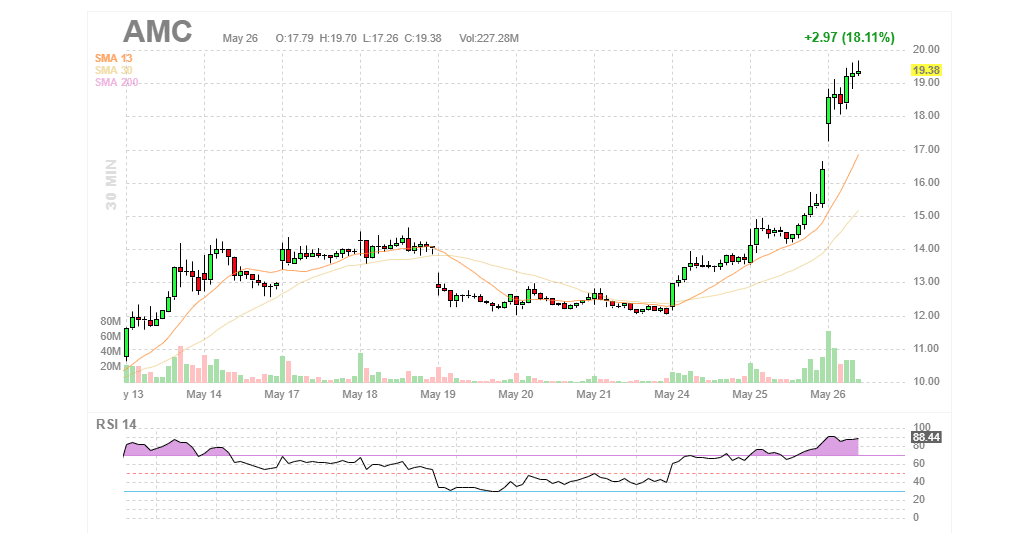This screenshot has height=533, width=1019.
Task: Click the 60M volume axis label
Action: tap(110, 337)
